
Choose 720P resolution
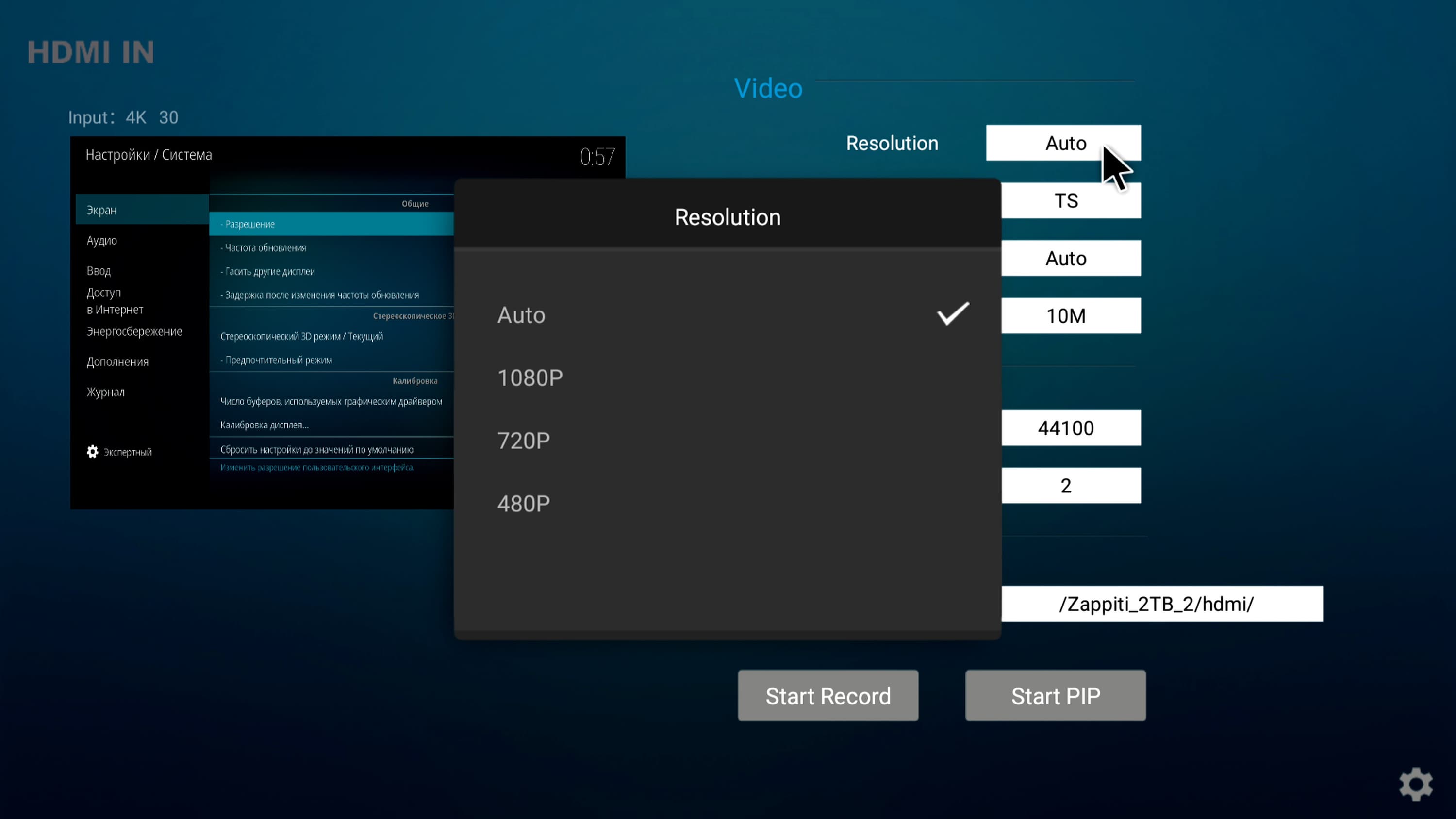(x=523, y=441)
